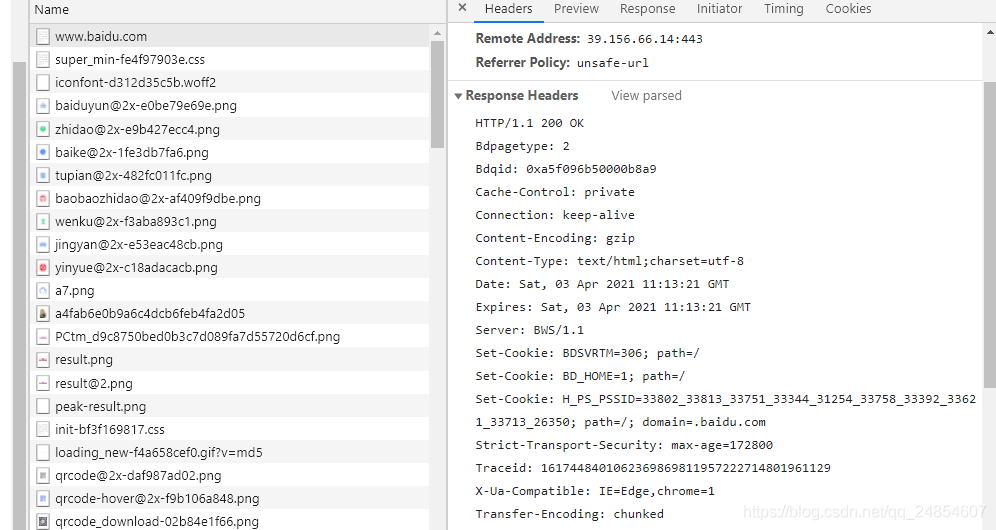The image size is (996, 530).
Task: Click the Server: BWS/1.1 header line
Action: click(x=529, y=330)
